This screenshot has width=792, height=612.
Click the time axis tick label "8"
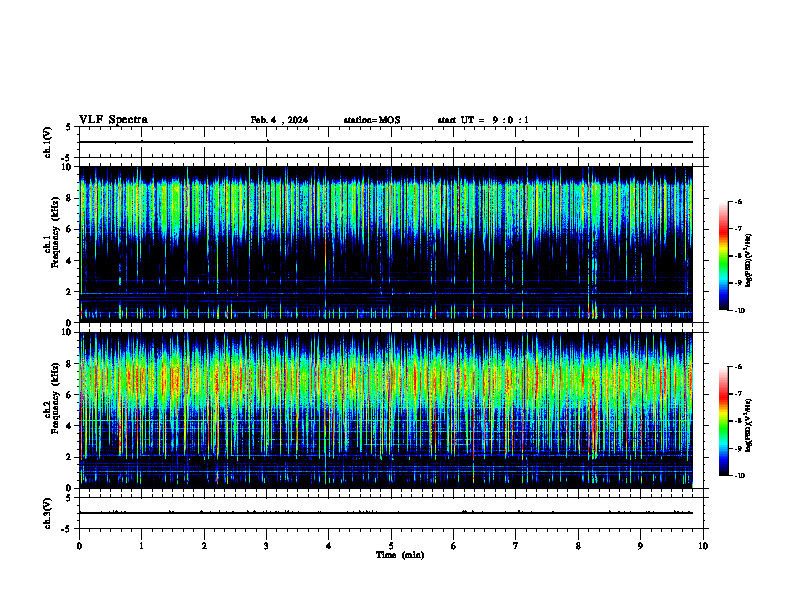[578, 546]
